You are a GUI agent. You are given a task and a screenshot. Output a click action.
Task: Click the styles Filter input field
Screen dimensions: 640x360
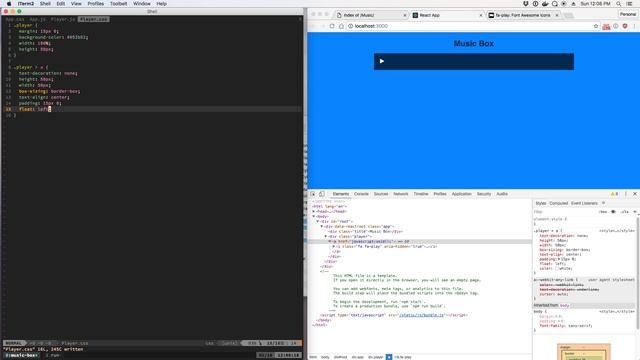click(565, 212)
